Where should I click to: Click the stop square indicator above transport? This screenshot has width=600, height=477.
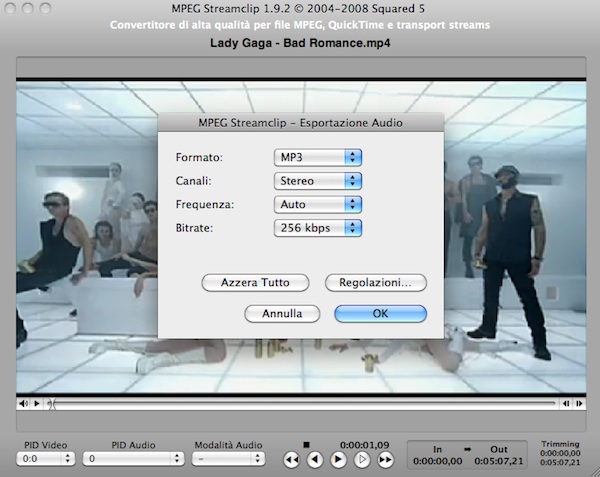coord(306,444)
